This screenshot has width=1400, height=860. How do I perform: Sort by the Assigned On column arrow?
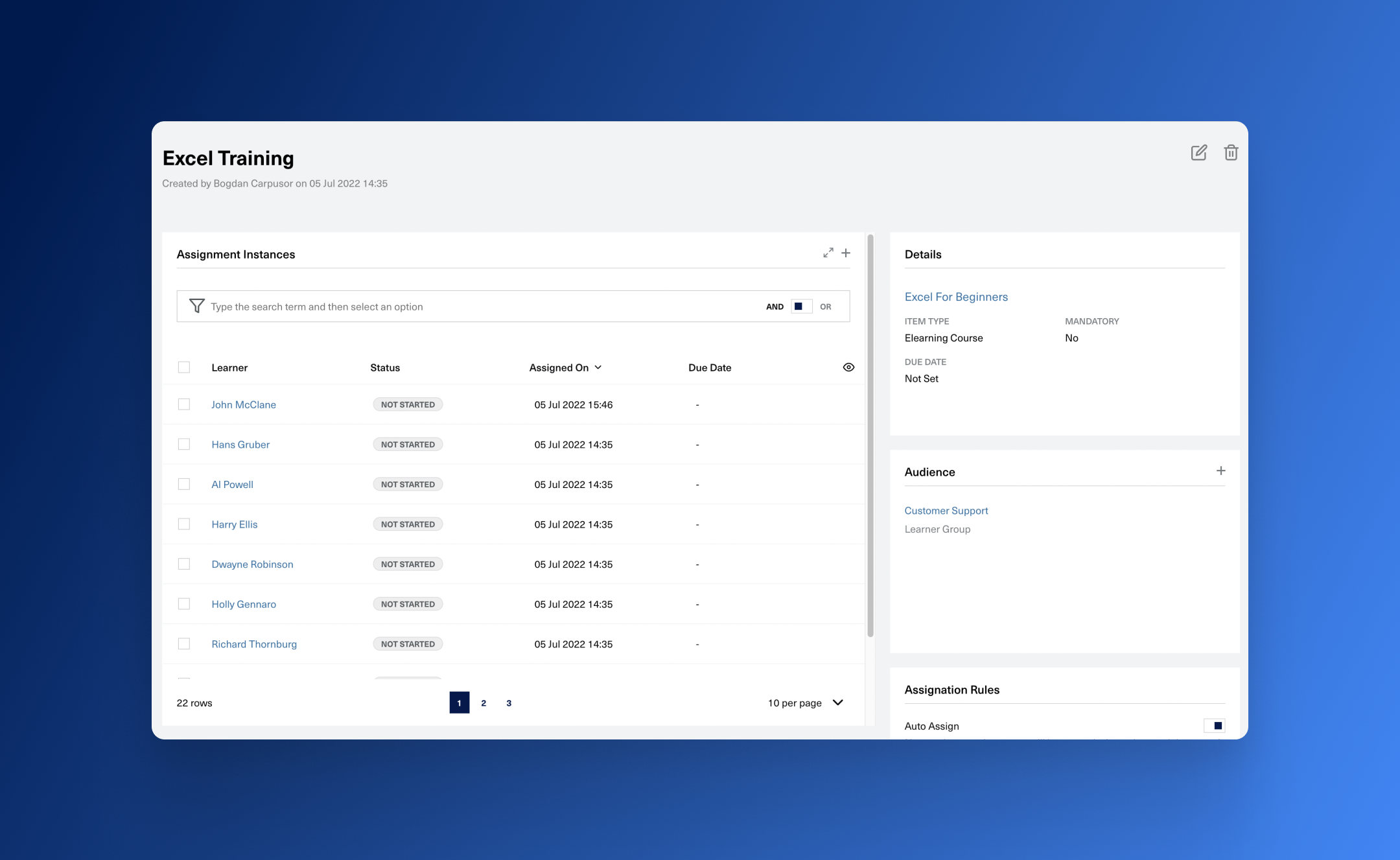(x=598, y=367)
